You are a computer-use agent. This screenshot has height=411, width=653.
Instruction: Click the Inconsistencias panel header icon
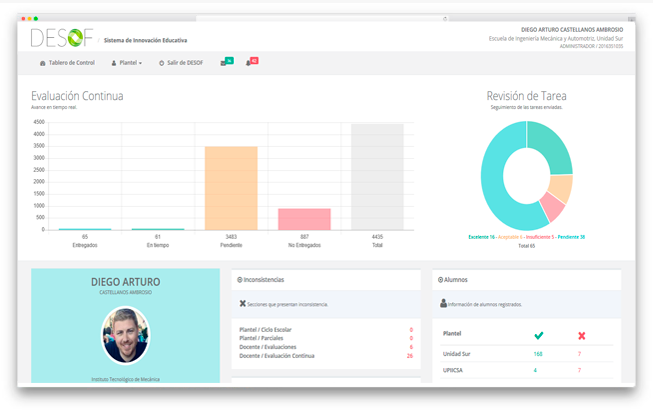click(x=240, y=280)
